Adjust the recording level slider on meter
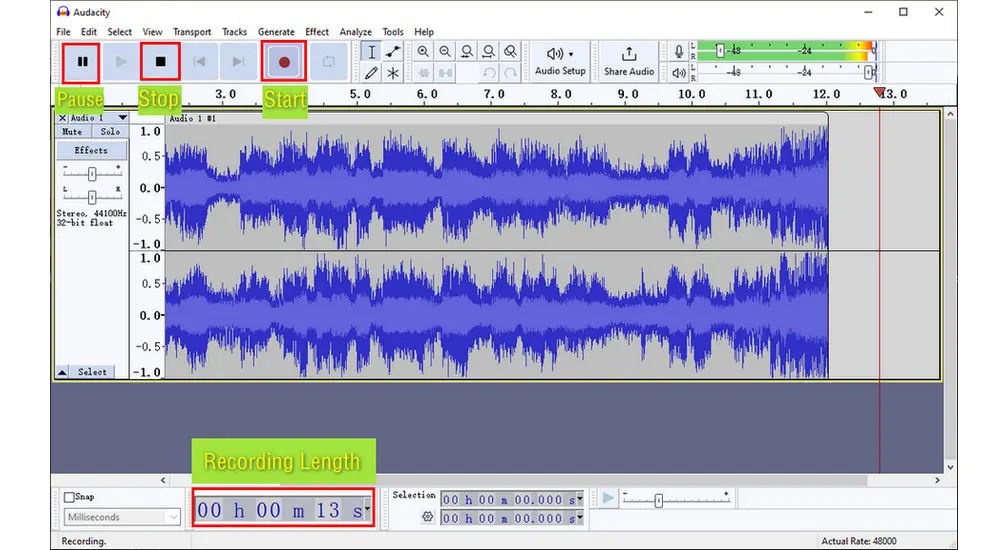This screenshot has width=1000, height=550. pyautogui.click(x=720, y=51)
